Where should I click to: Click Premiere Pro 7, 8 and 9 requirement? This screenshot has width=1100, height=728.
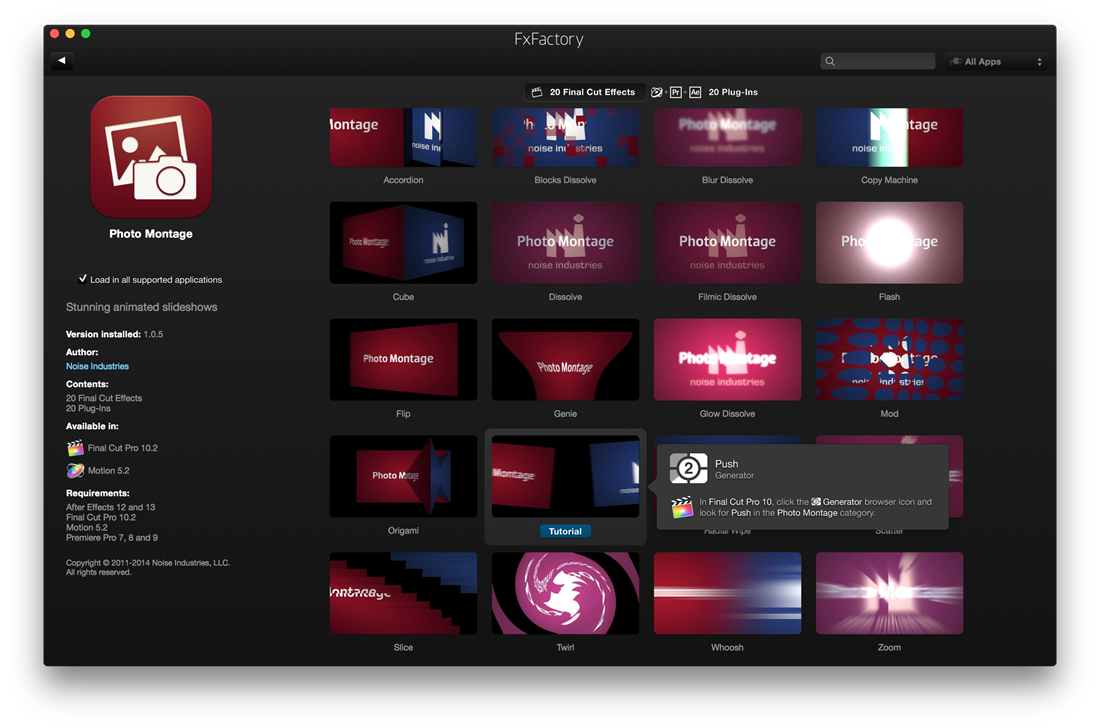(x=112, y=537)
